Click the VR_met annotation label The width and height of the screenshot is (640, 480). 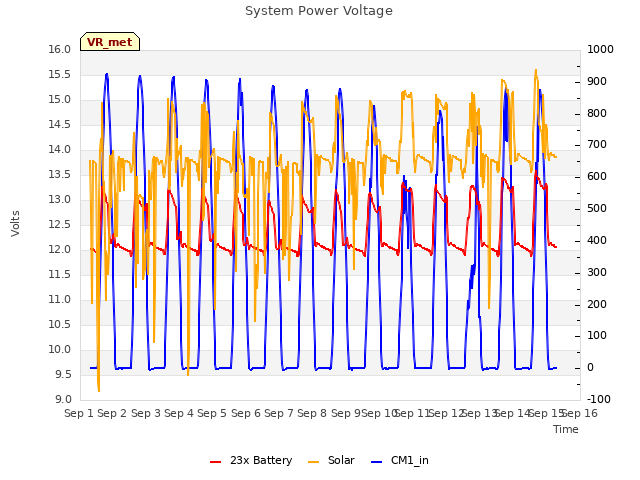point(110,42)
